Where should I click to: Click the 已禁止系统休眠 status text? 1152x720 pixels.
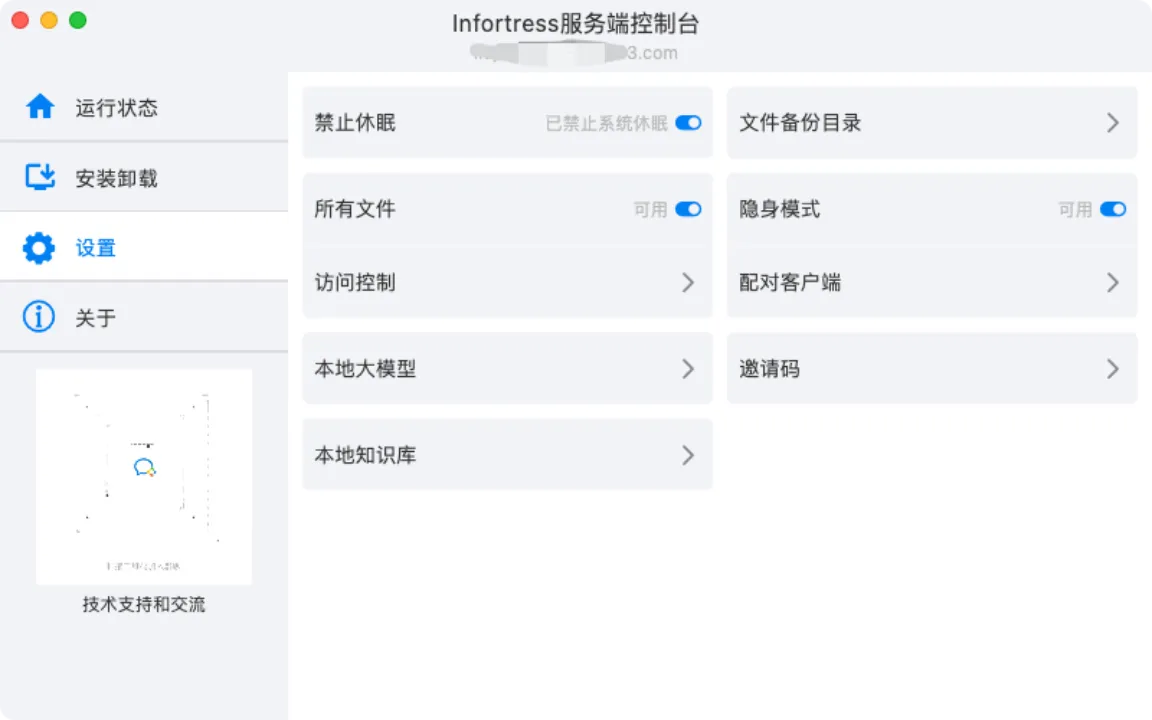(x=606, y=123)
